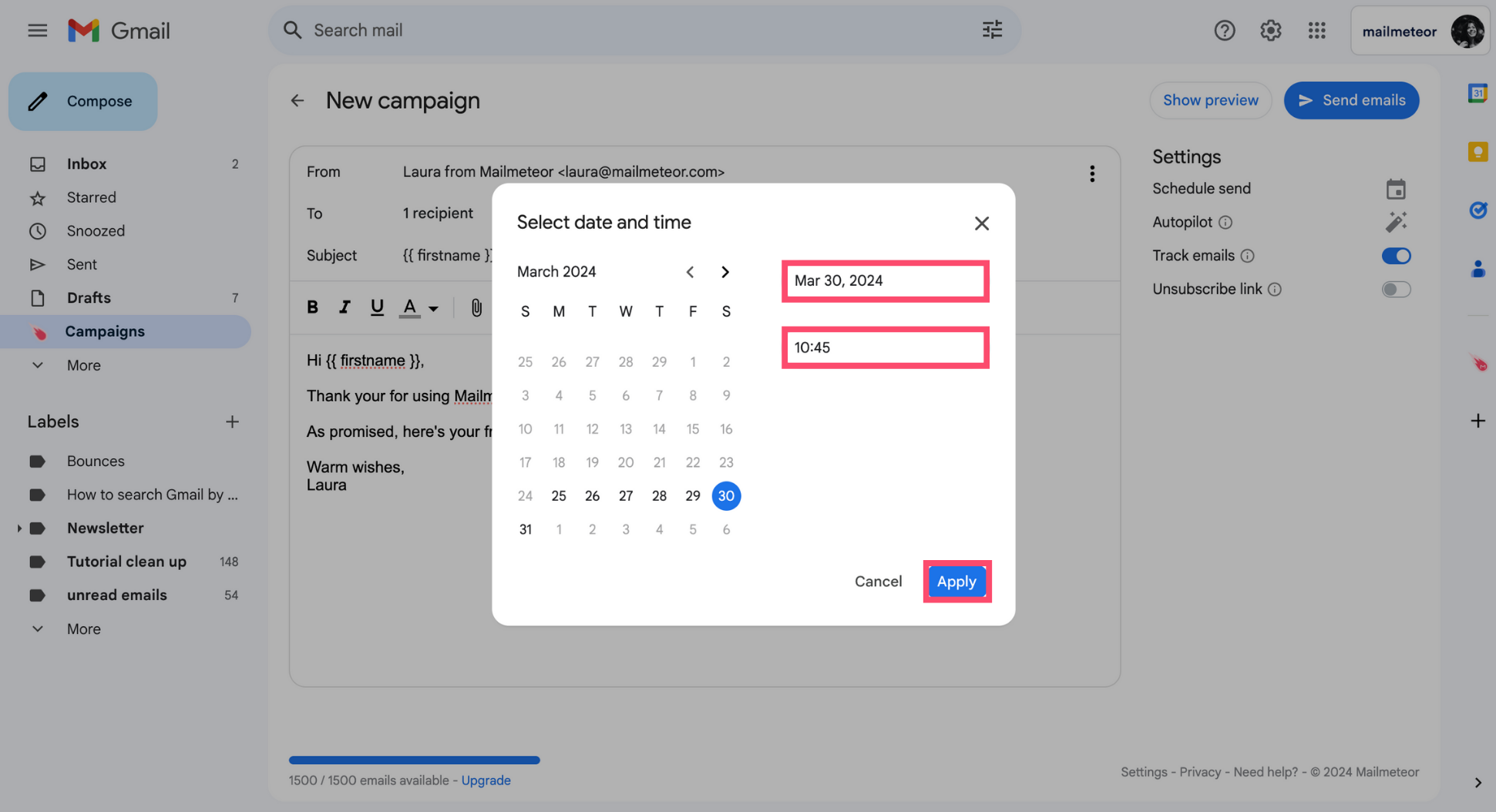Click the Gmail logo

(119, 30)
